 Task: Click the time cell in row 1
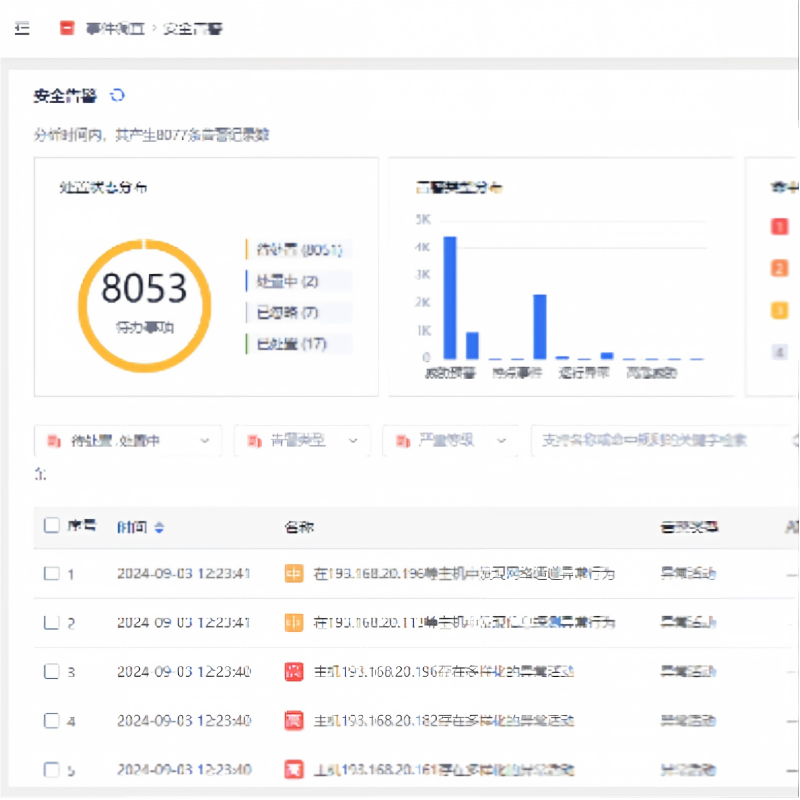coord(184,573)
